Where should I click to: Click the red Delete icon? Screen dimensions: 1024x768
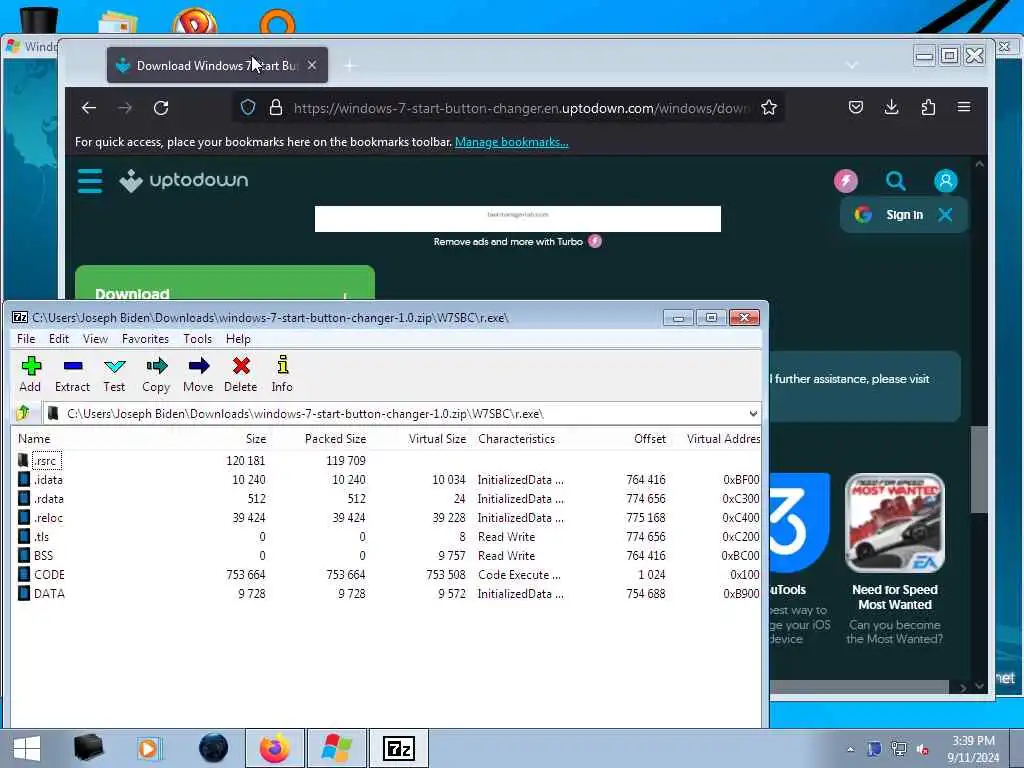(x=241, y=374)
